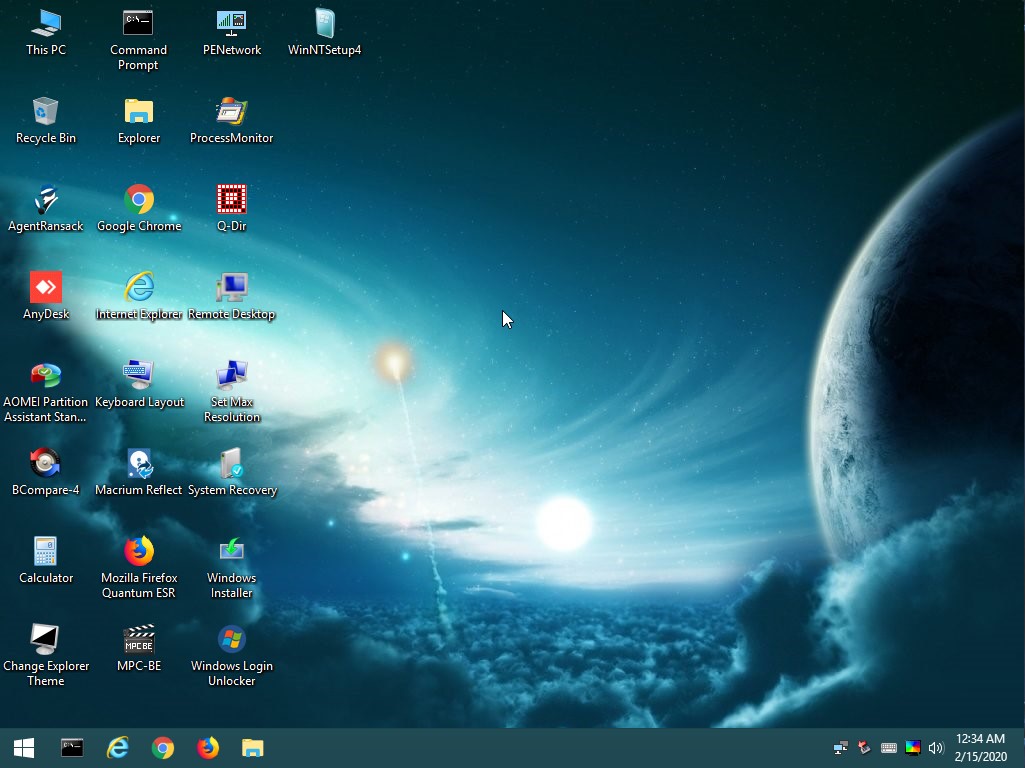This screenshot has width=1025, height=768.
Task: Launch MPC-BE media player icon
Action: pyautogui.click(x=139, y=649)
